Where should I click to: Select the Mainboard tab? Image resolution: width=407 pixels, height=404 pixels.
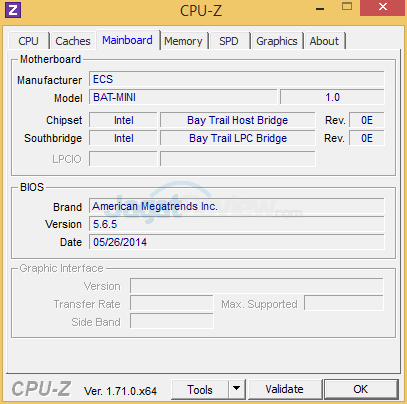[x=127, y=40]
